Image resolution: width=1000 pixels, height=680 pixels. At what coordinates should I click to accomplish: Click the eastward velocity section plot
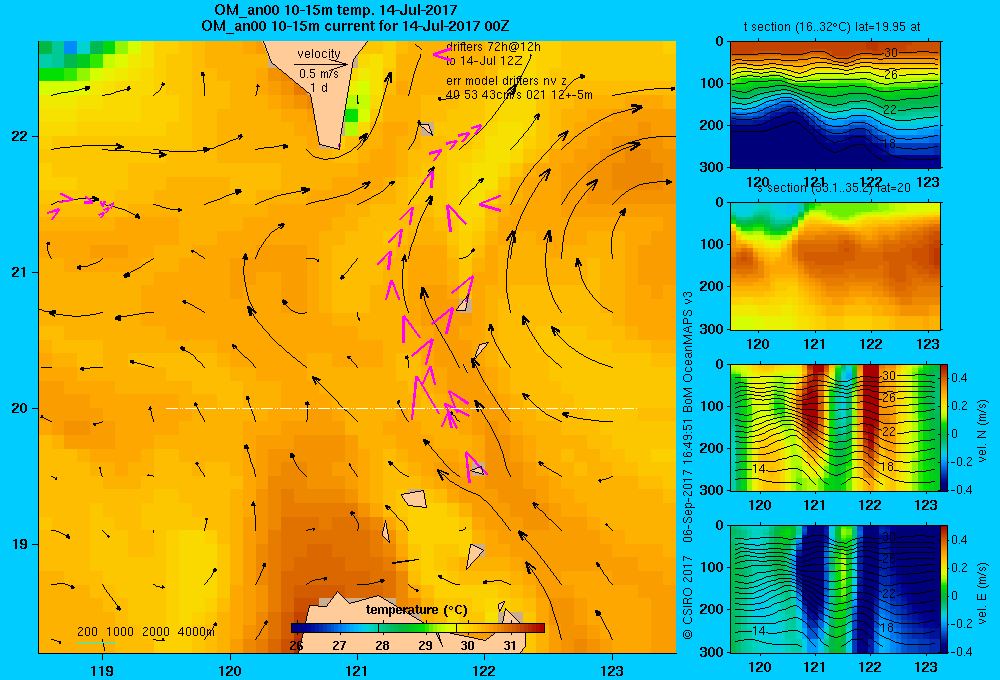[x=835, y=589]
